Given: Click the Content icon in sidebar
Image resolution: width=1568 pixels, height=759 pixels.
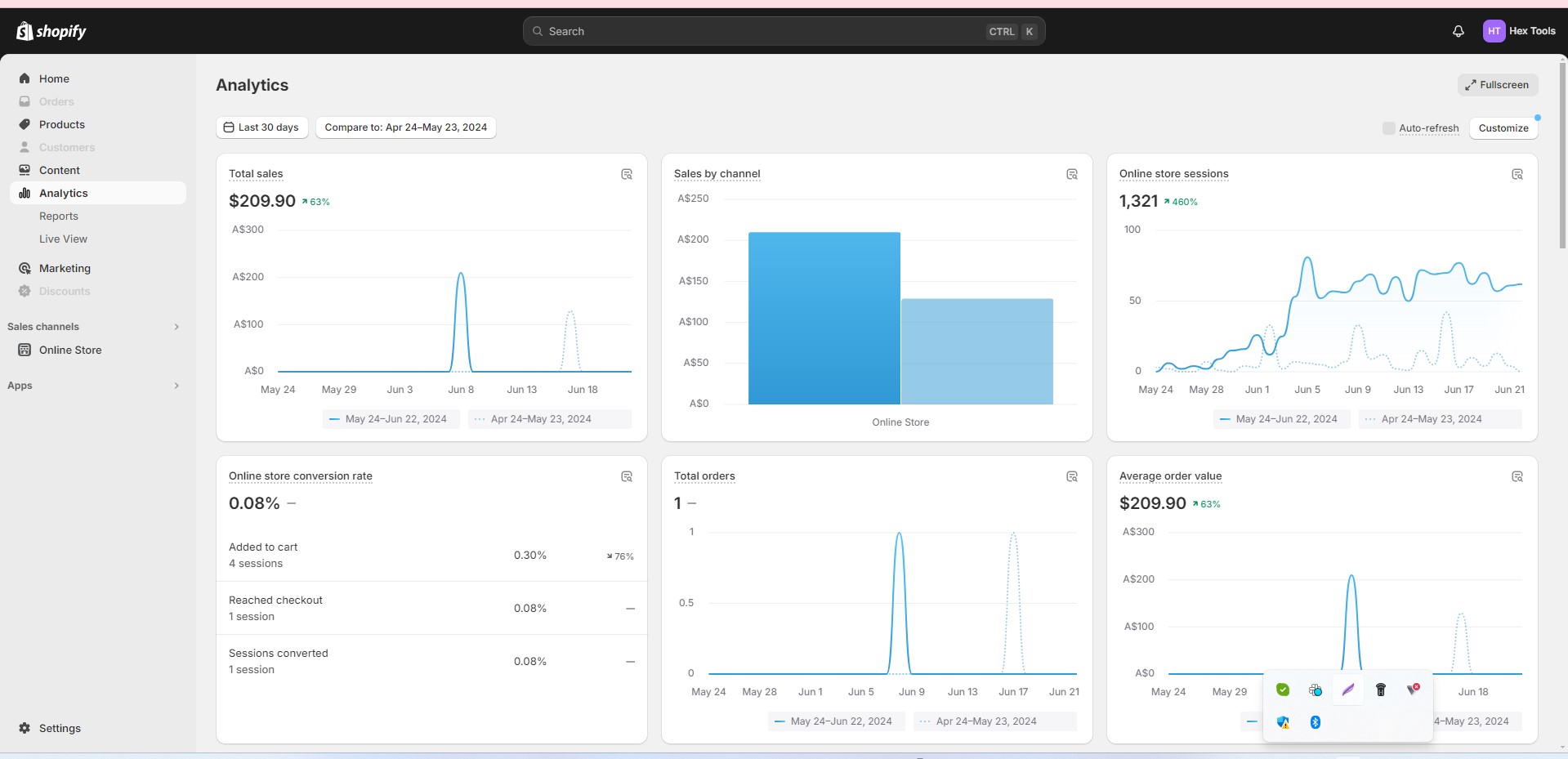Looking at the screenshot, I should pyautogui.click(x=25, y=170).
